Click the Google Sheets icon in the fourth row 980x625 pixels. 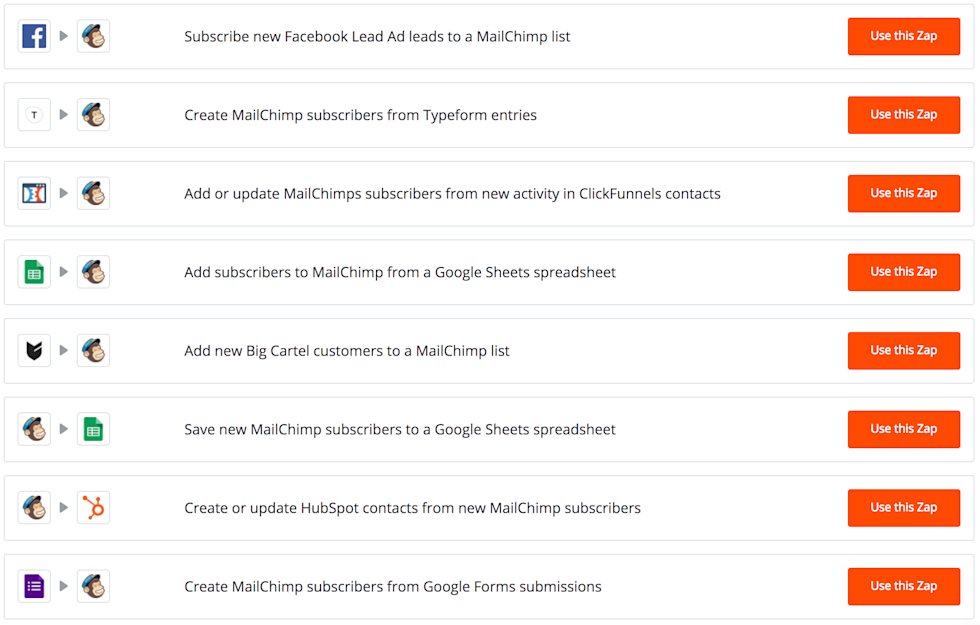tap(34, 272)
